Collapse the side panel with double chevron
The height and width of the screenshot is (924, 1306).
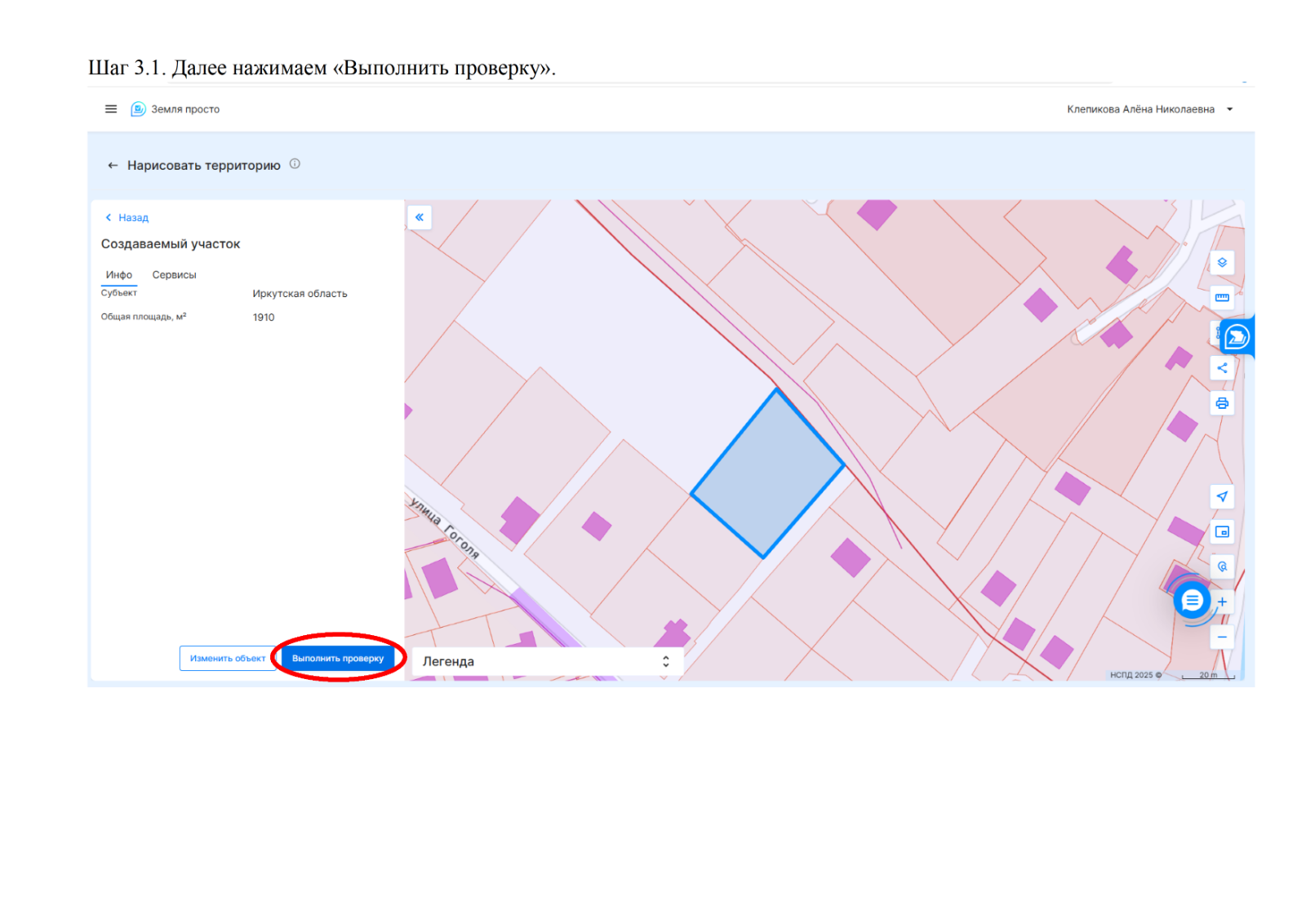pyautogui.click(x=420, y=217)
